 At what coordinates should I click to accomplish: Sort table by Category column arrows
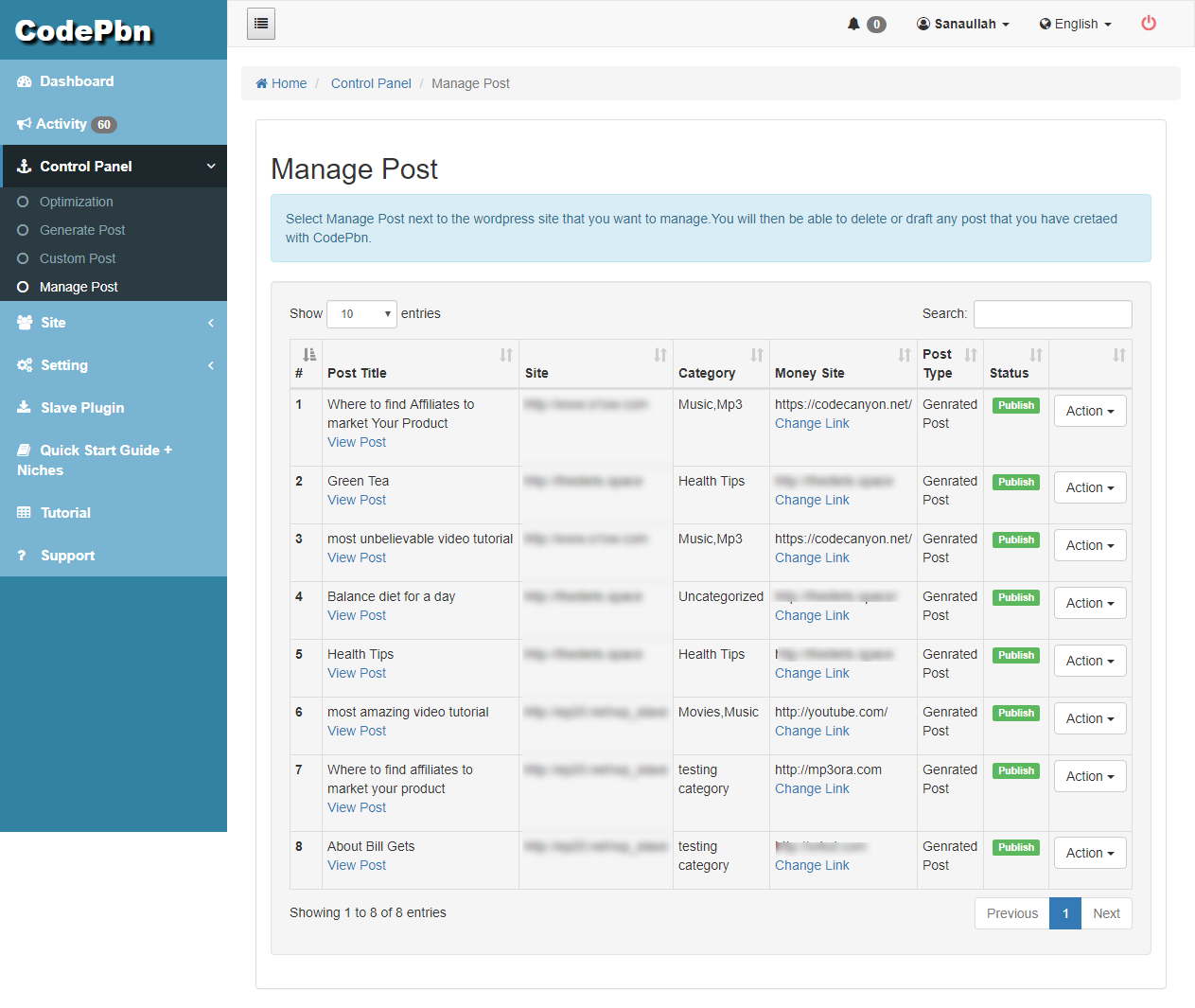click(x=757, y=355)
